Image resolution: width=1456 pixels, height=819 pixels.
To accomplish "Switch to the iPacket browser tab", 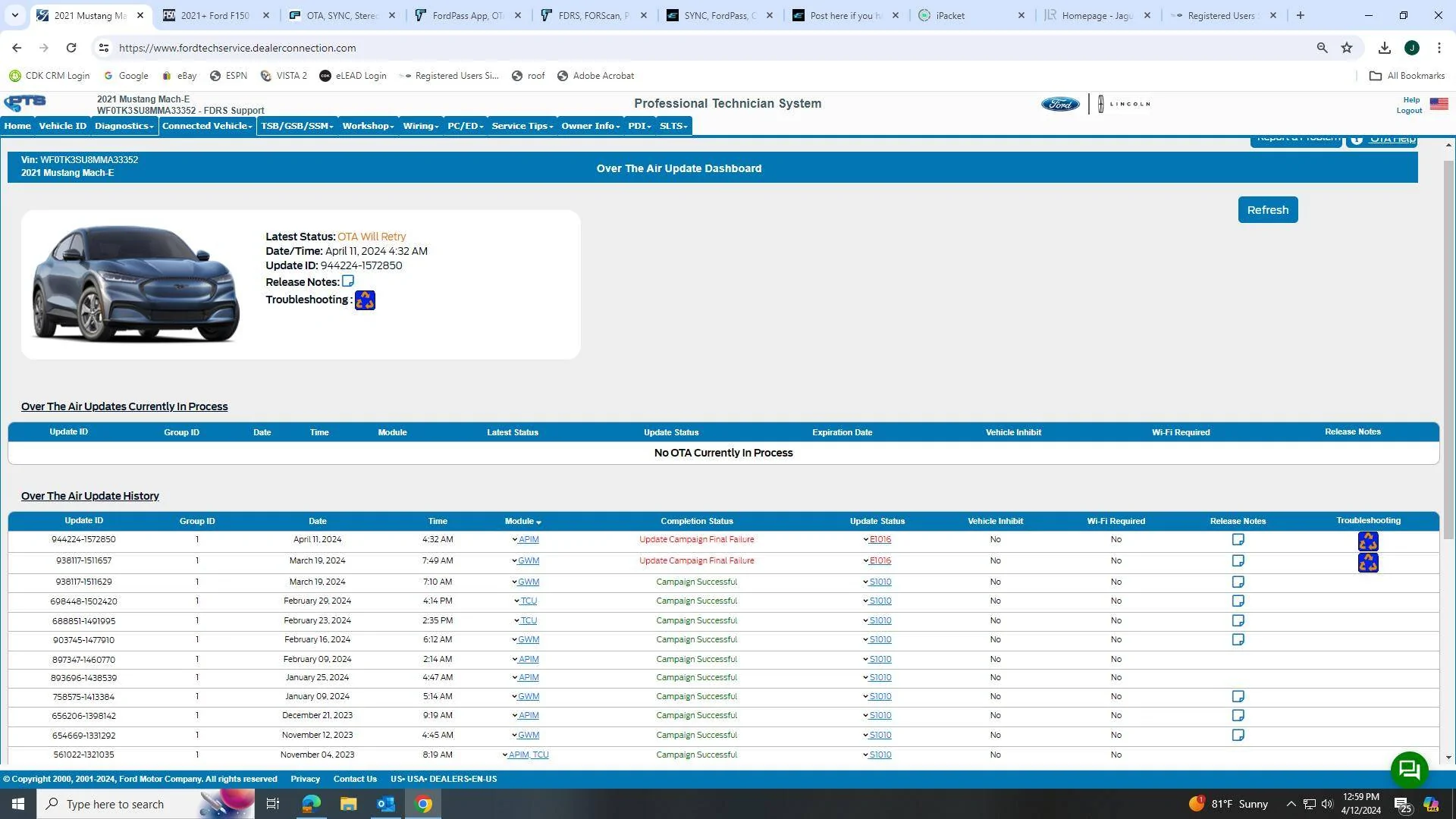I will click(971, 15).
